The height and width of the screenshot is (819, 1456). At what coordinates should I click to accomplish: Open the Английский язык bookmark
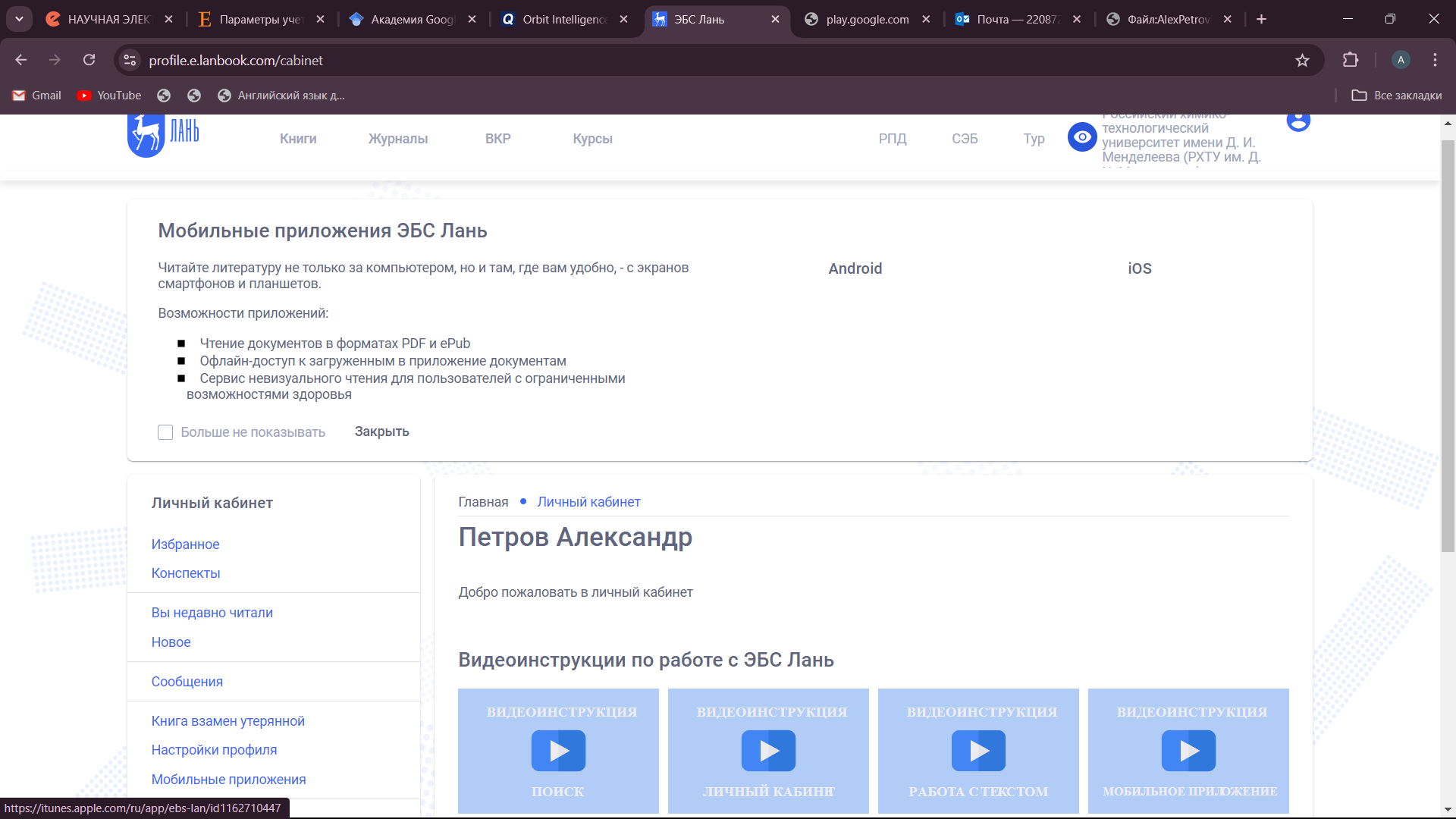[x=281, y=96]
